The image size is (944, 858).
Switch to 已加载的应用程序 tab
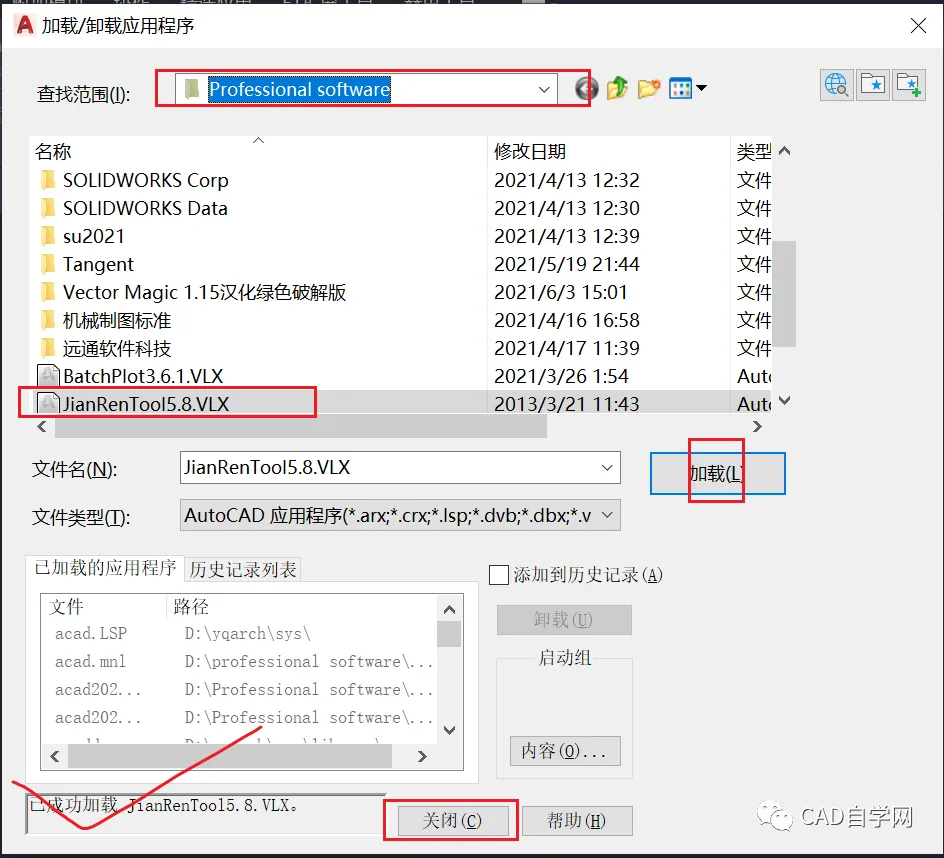click(105, 568)
